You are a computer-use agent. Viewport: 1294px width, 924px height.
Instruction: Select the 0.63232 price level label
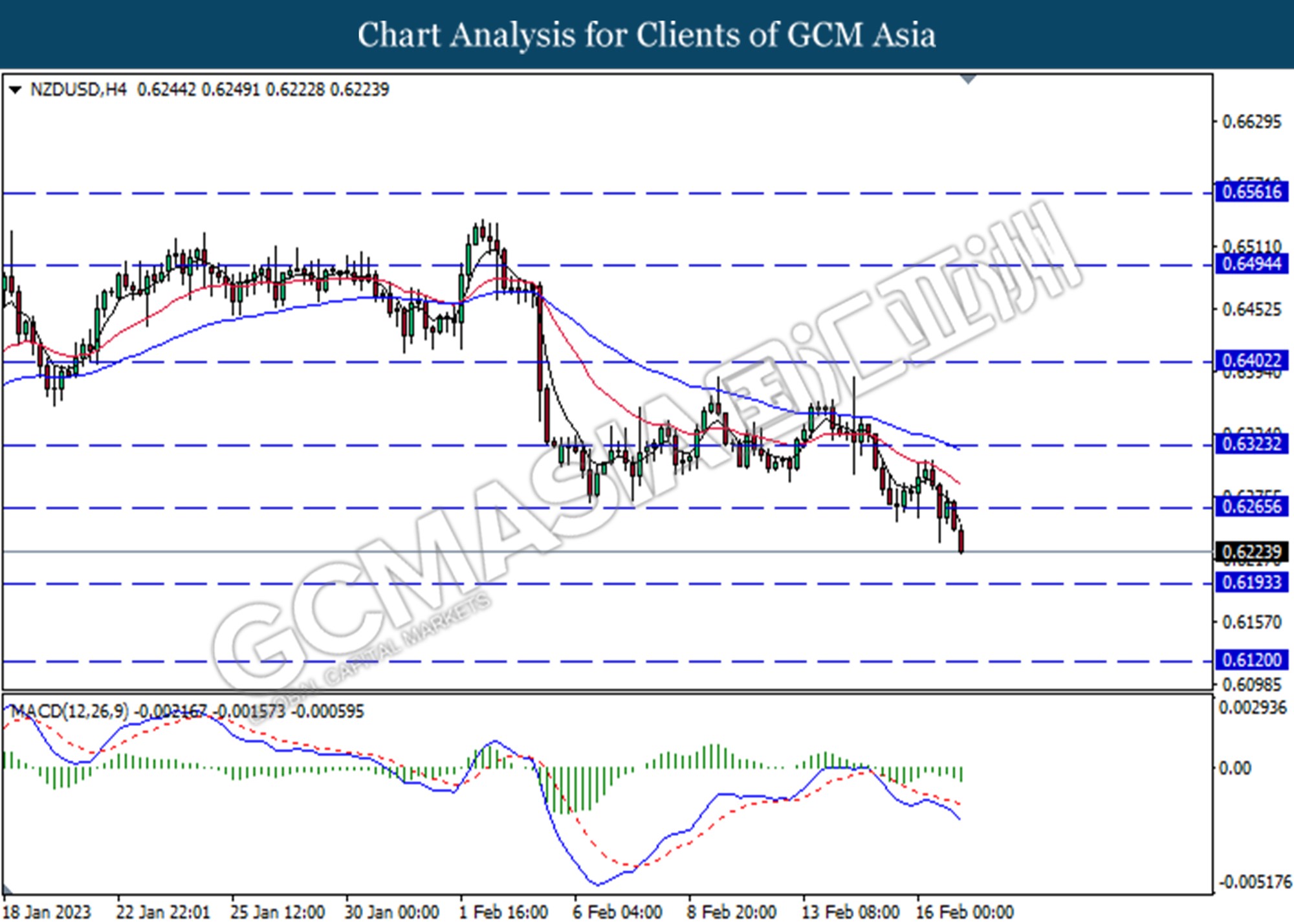tap(1251, 444)
